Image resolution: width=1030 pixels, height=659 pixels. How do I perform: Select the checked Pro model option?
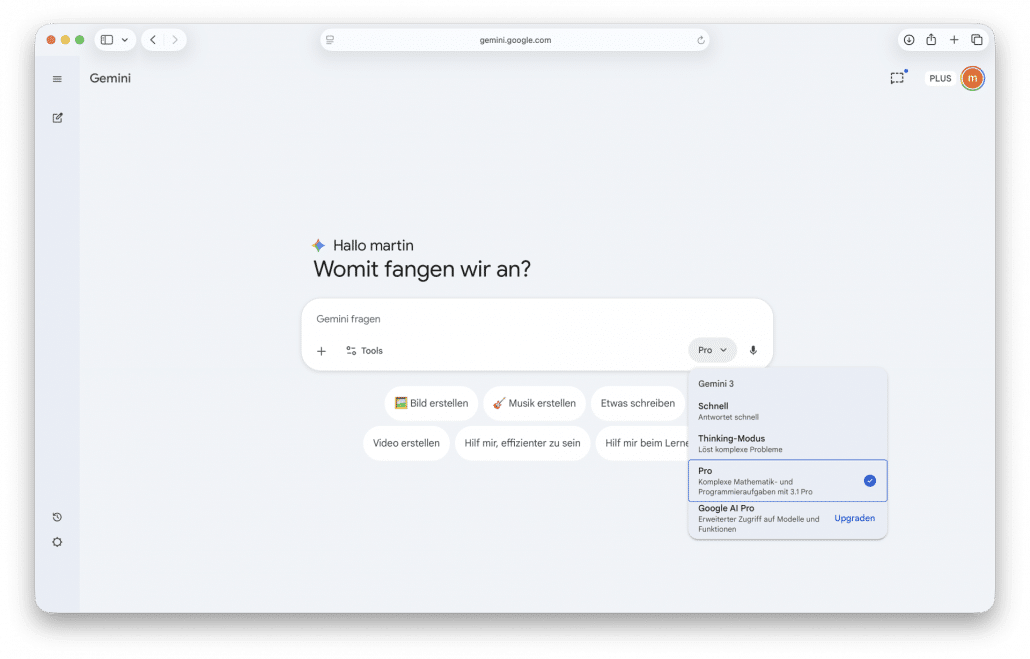[787, 480]
